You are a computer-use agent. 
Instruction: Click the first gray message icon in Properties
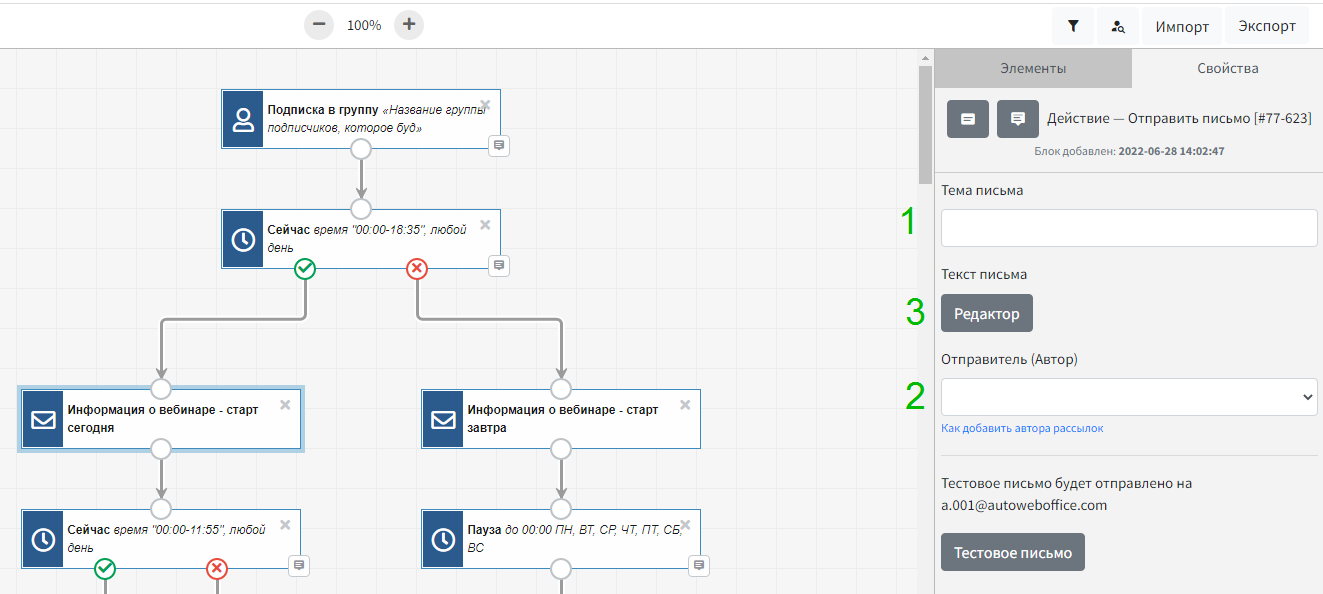click(x=968, y=119)
